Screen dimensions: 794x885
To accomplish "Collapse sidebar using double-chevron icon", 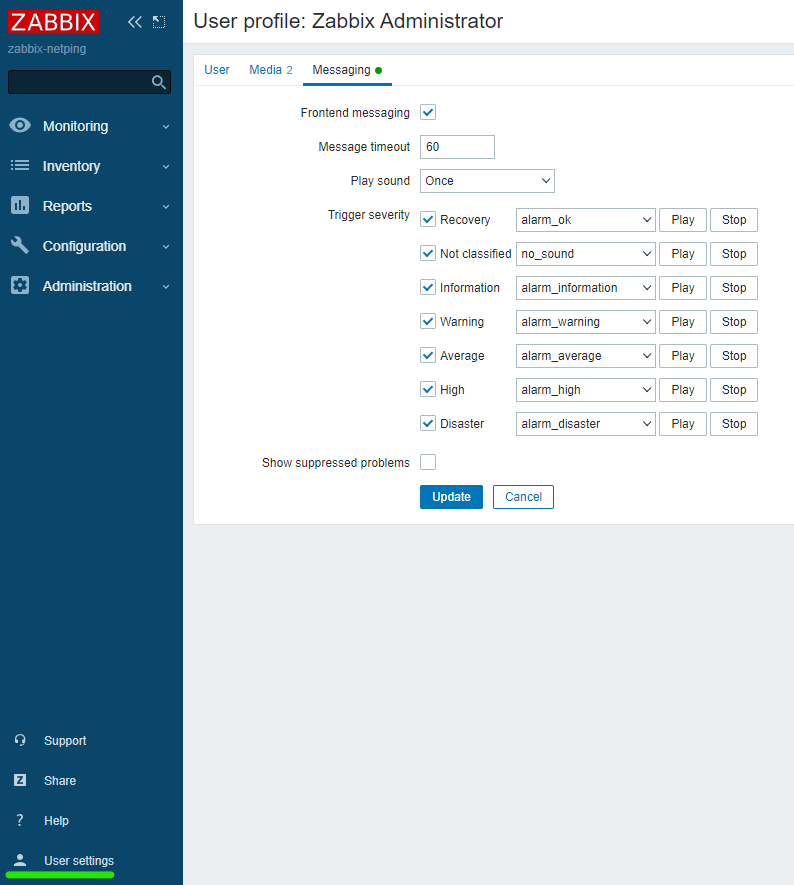I will [135, 22].
